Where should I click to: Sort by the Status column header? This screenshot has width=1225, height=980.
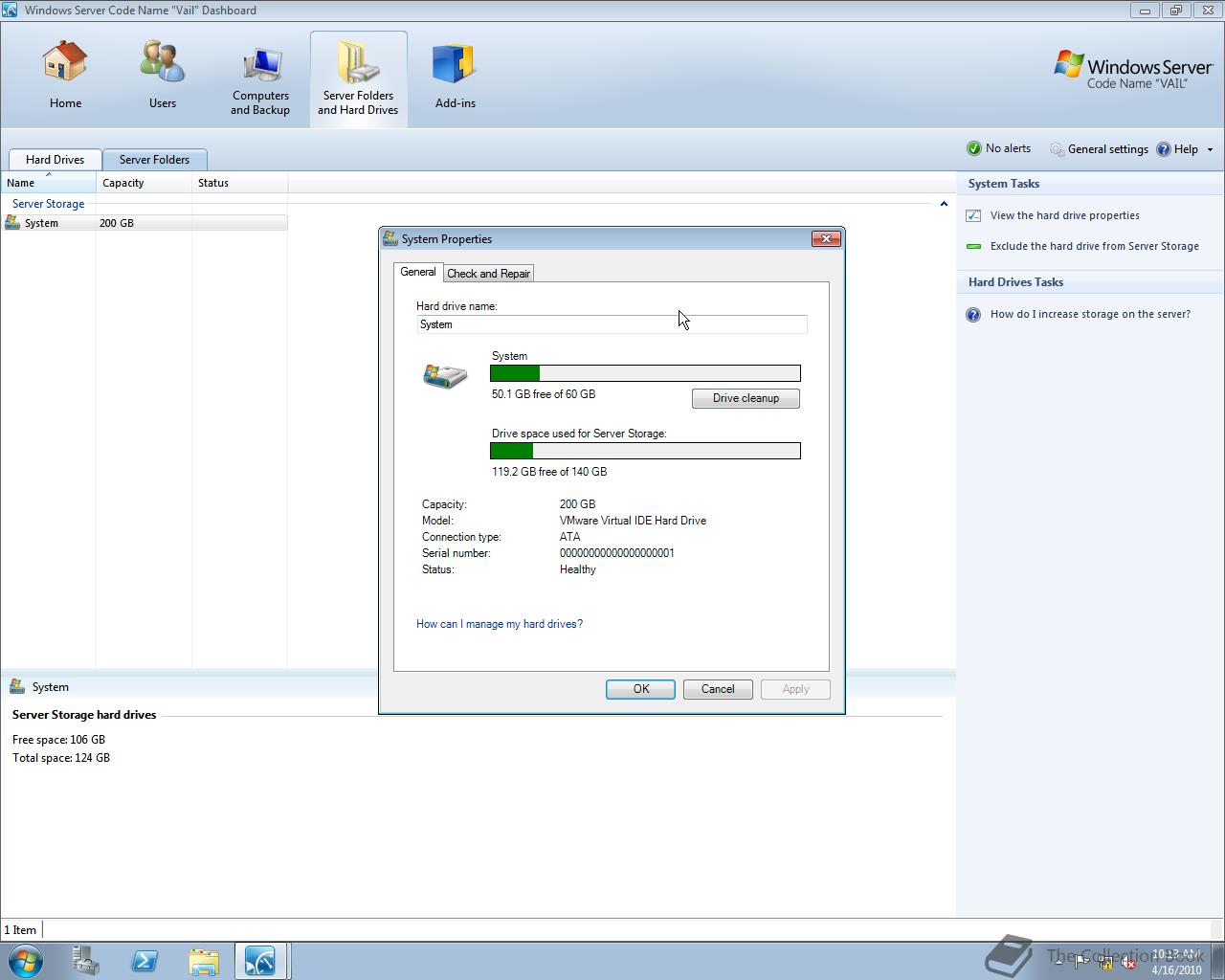239,183
